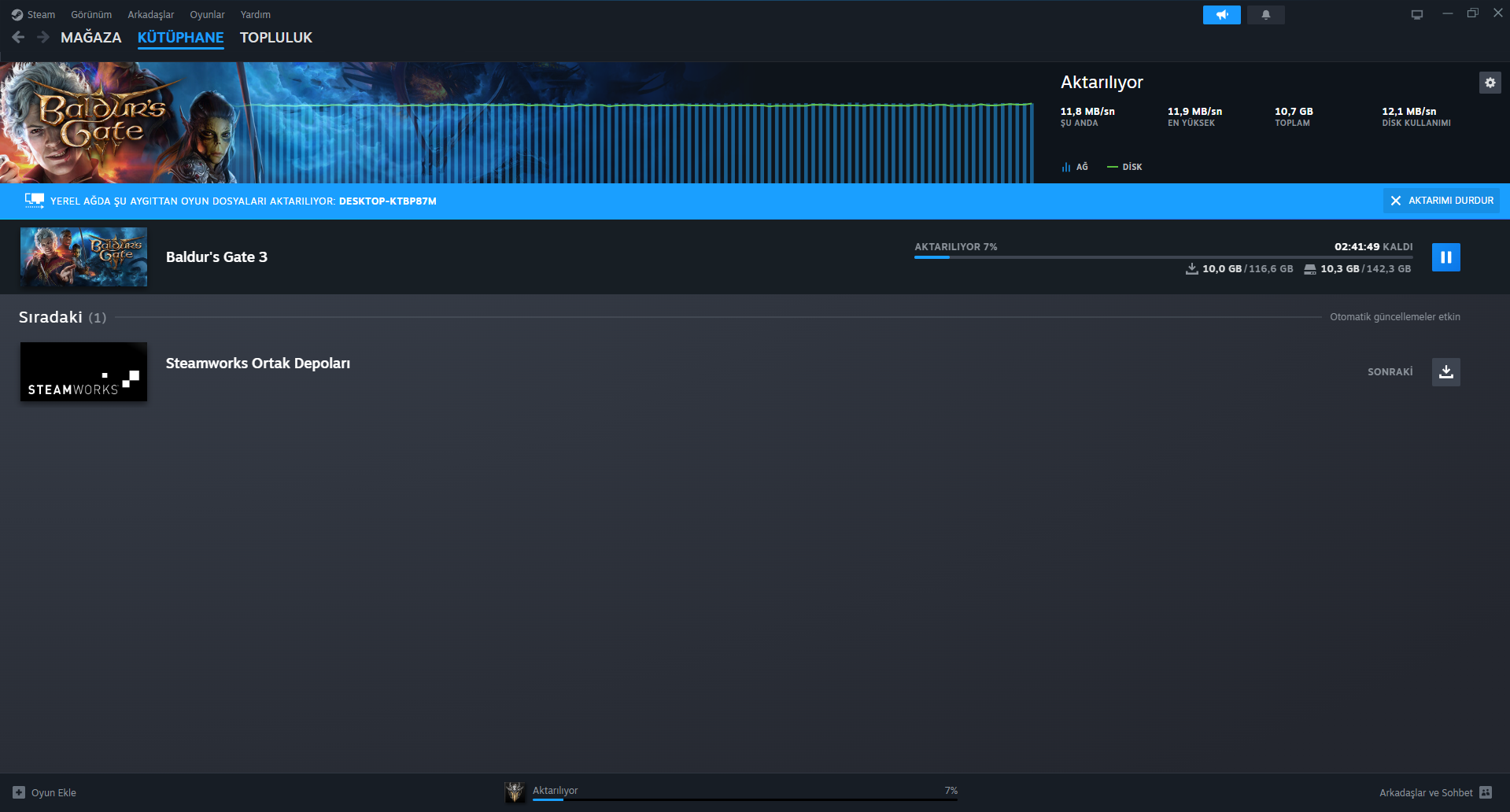The height and width of the screenshot is (812, 1510).
Task: Open the Görünüm menu
Action: (x=91, y=15)
